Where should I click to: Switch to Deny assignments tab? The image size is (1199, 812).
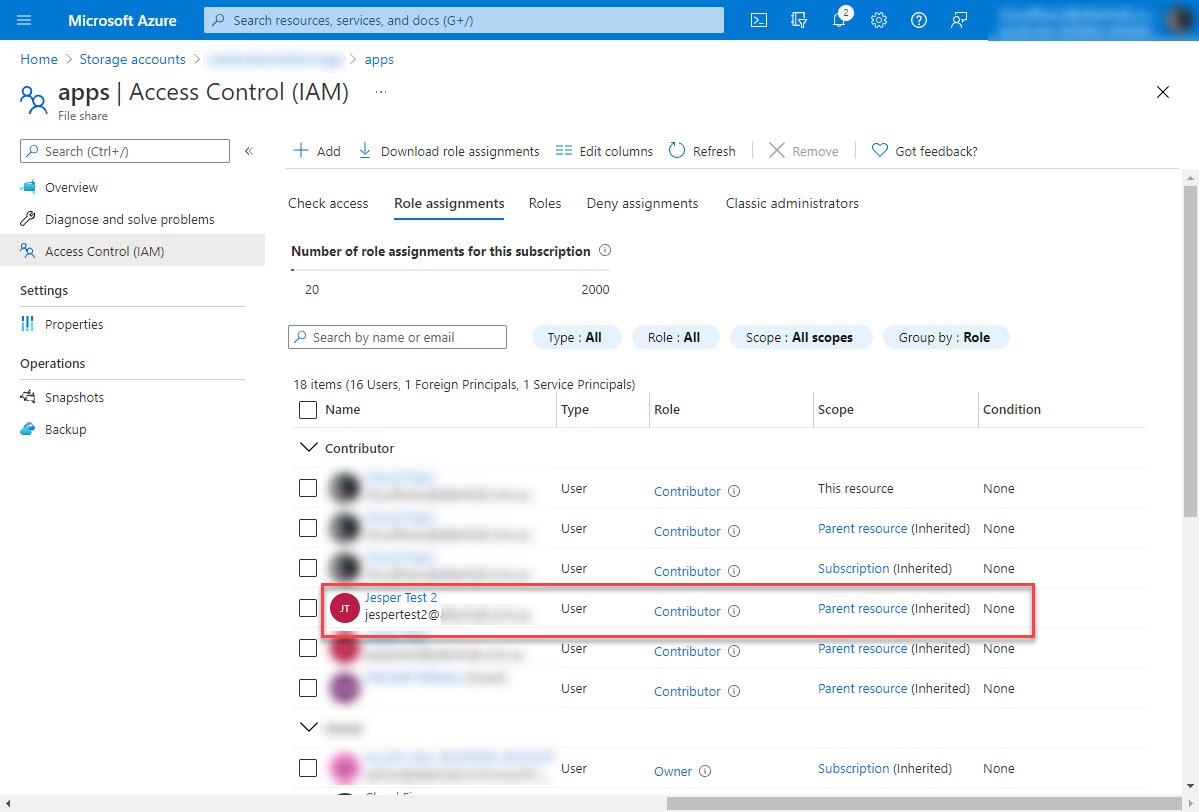(642, 203)
